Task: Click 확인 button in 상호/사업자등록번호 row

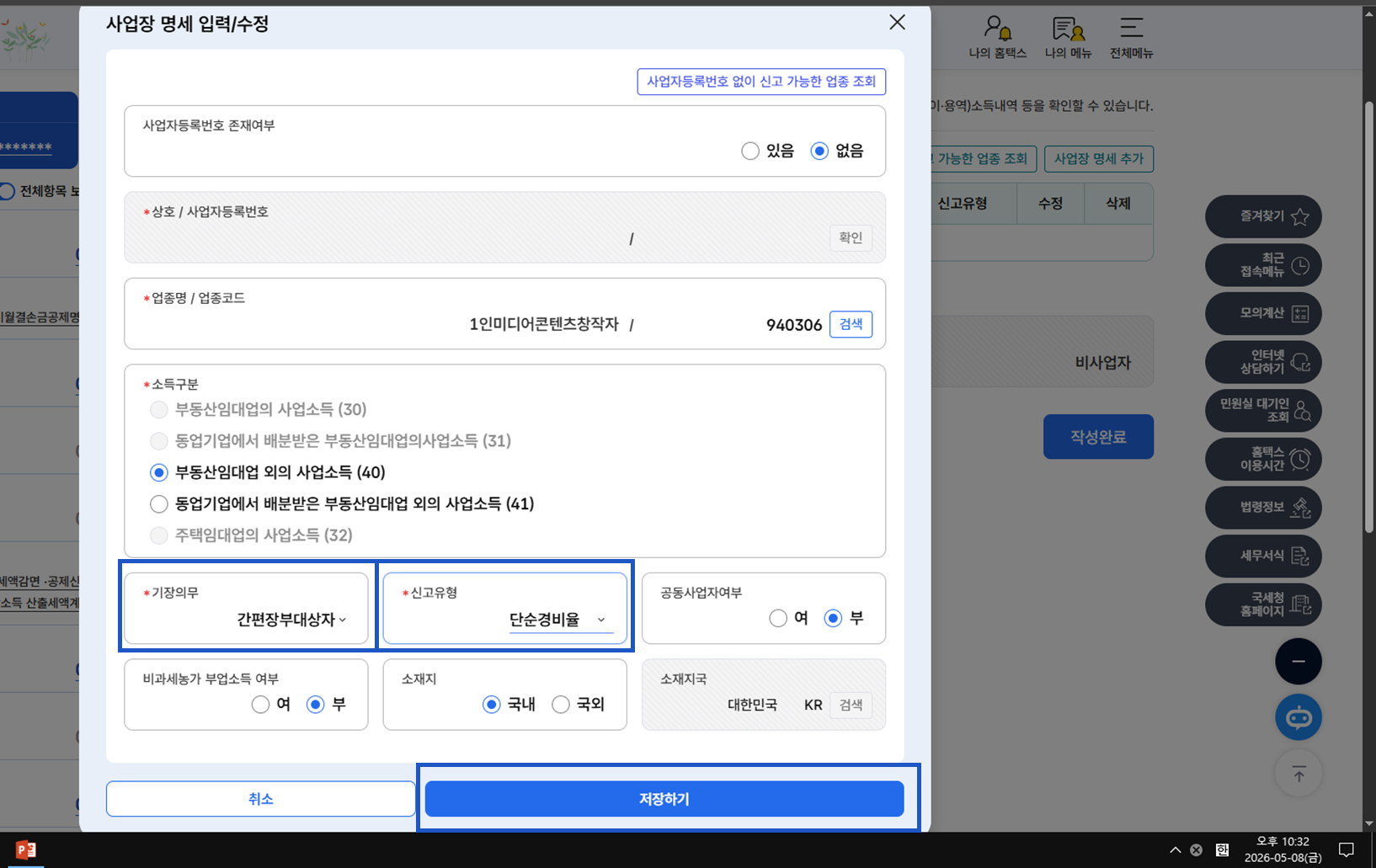Action: [x=851, y=237]
